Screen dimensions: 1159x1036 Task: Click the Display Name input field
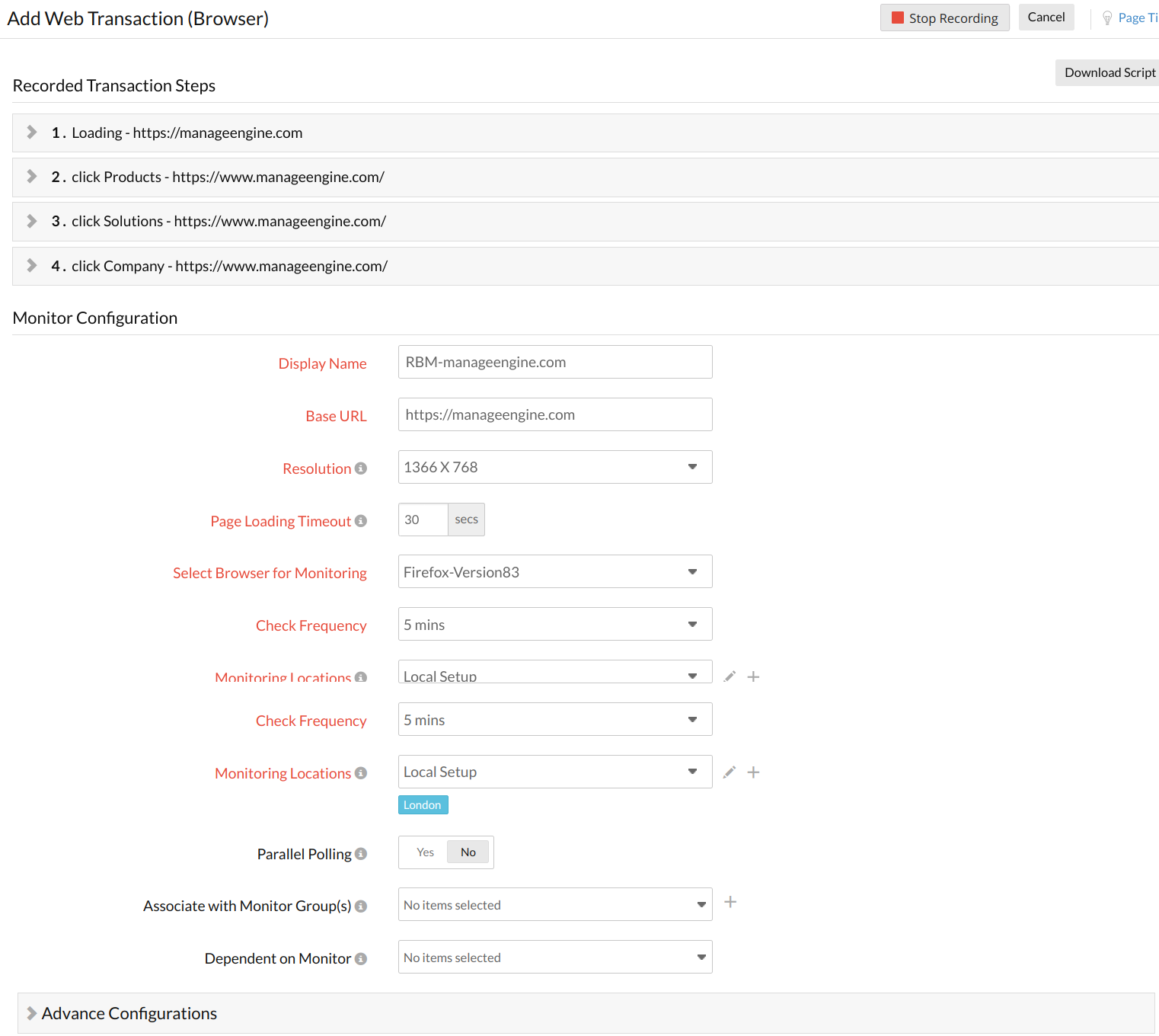click(554, 362)
